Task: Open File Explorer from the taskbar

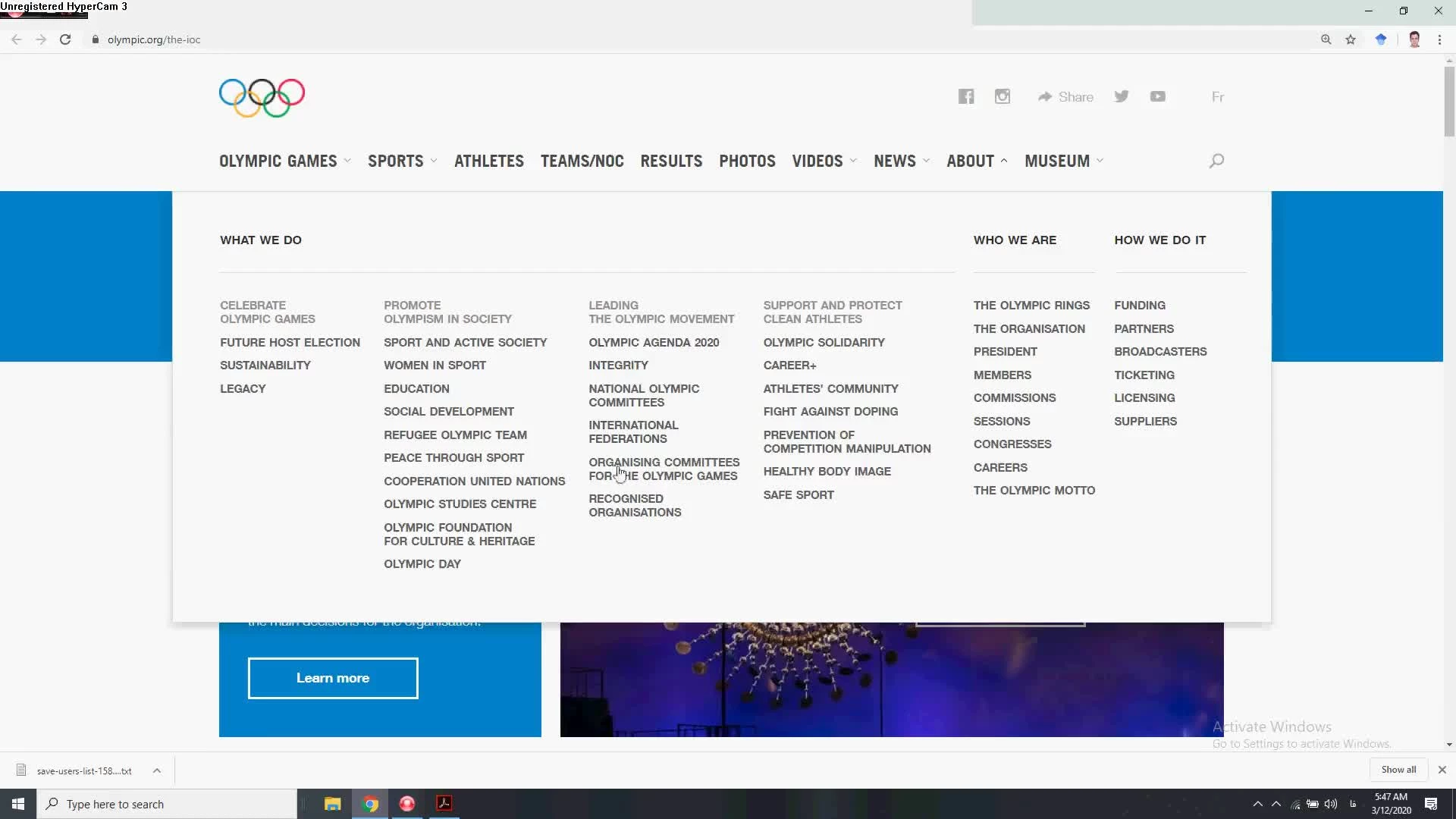Action: (333, 804)
